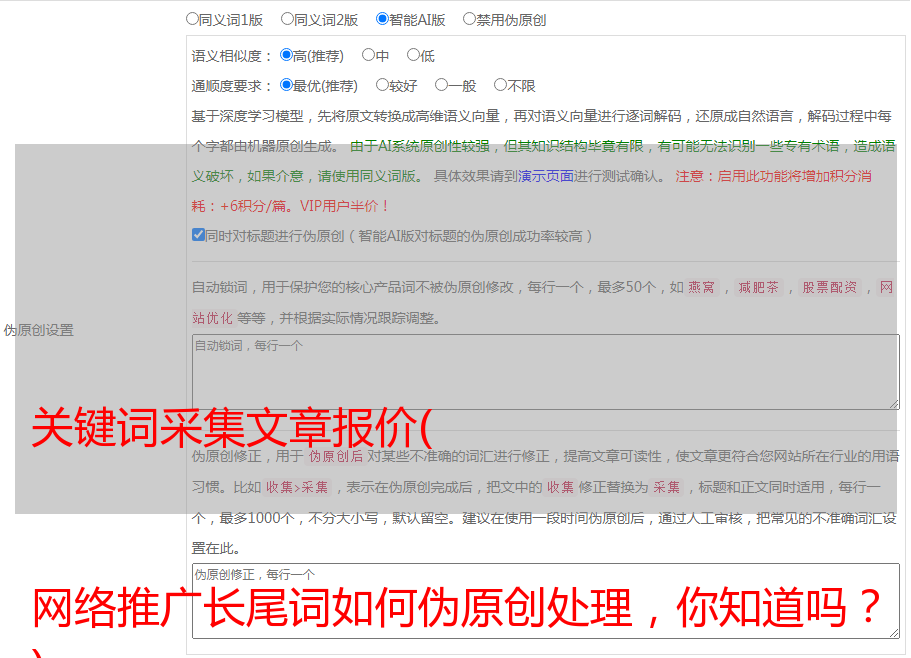Screen dimensions: 911x658
Task: Select the 同义词2版 radio option
Action: click(x=287, y=19)
